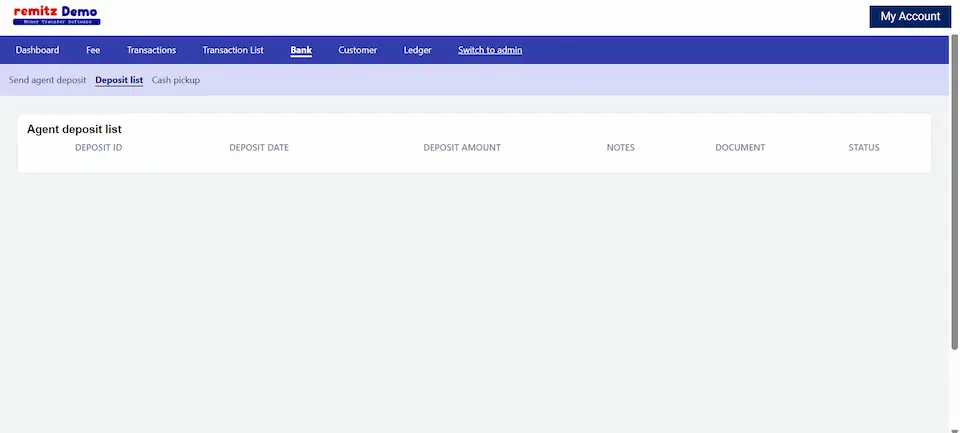The height and width of the screenshot is (433, 960).
Task: Open the Fee menu
Action: coord(93,50)
